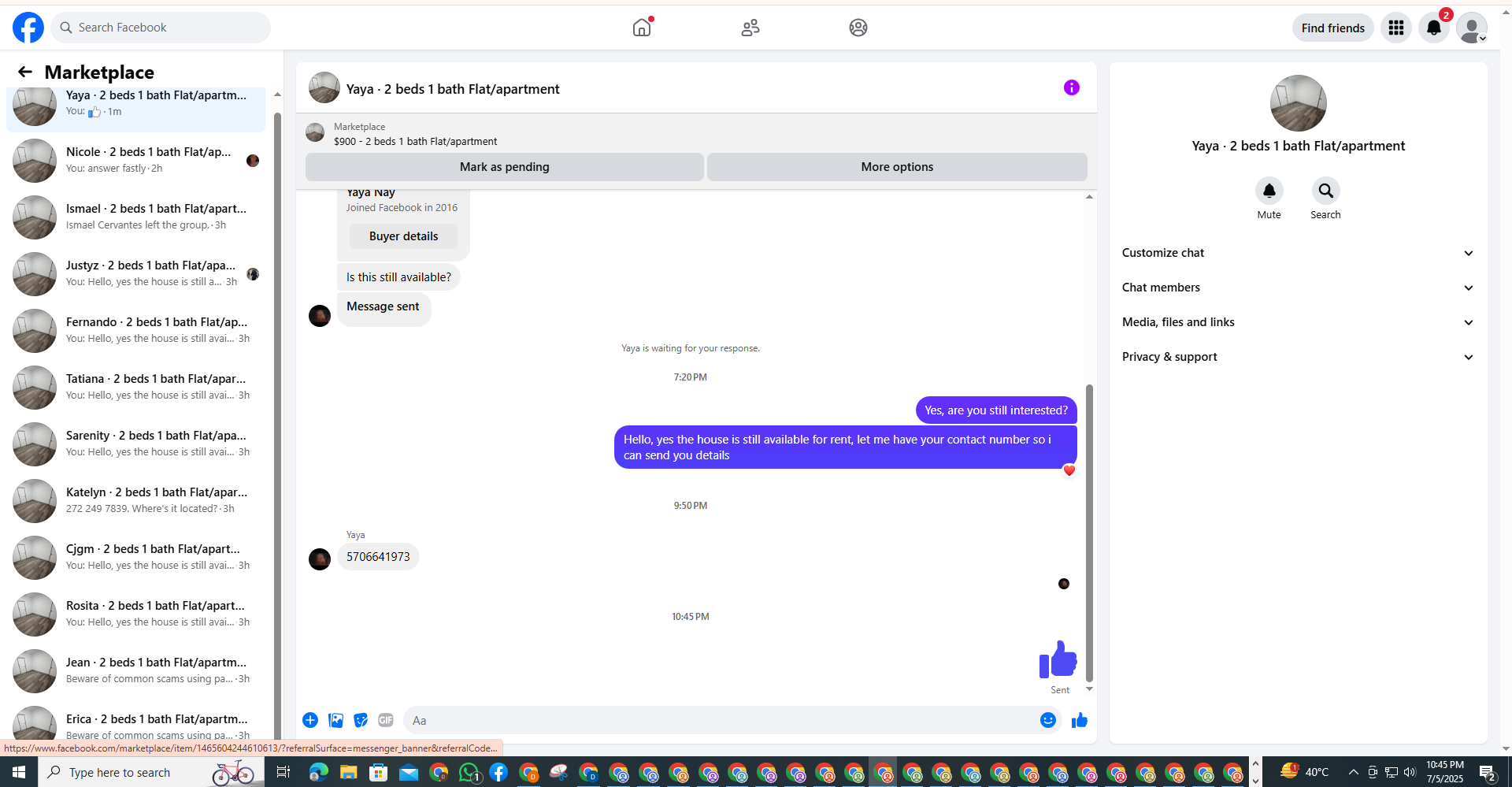Screen dimensions: 1512x787
Task: Open the Groups icon in top navigation
Action: (x=858, y=28)
